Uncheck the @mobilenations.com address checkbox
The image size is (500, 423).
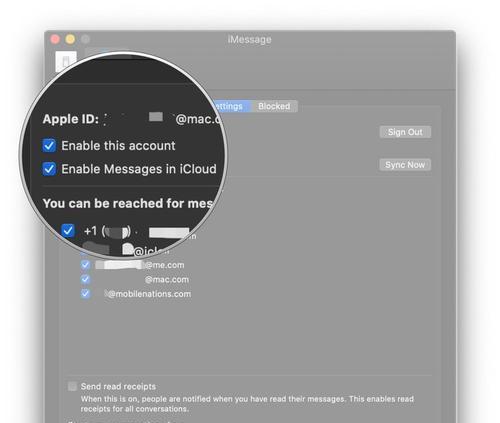coord(85,294)
